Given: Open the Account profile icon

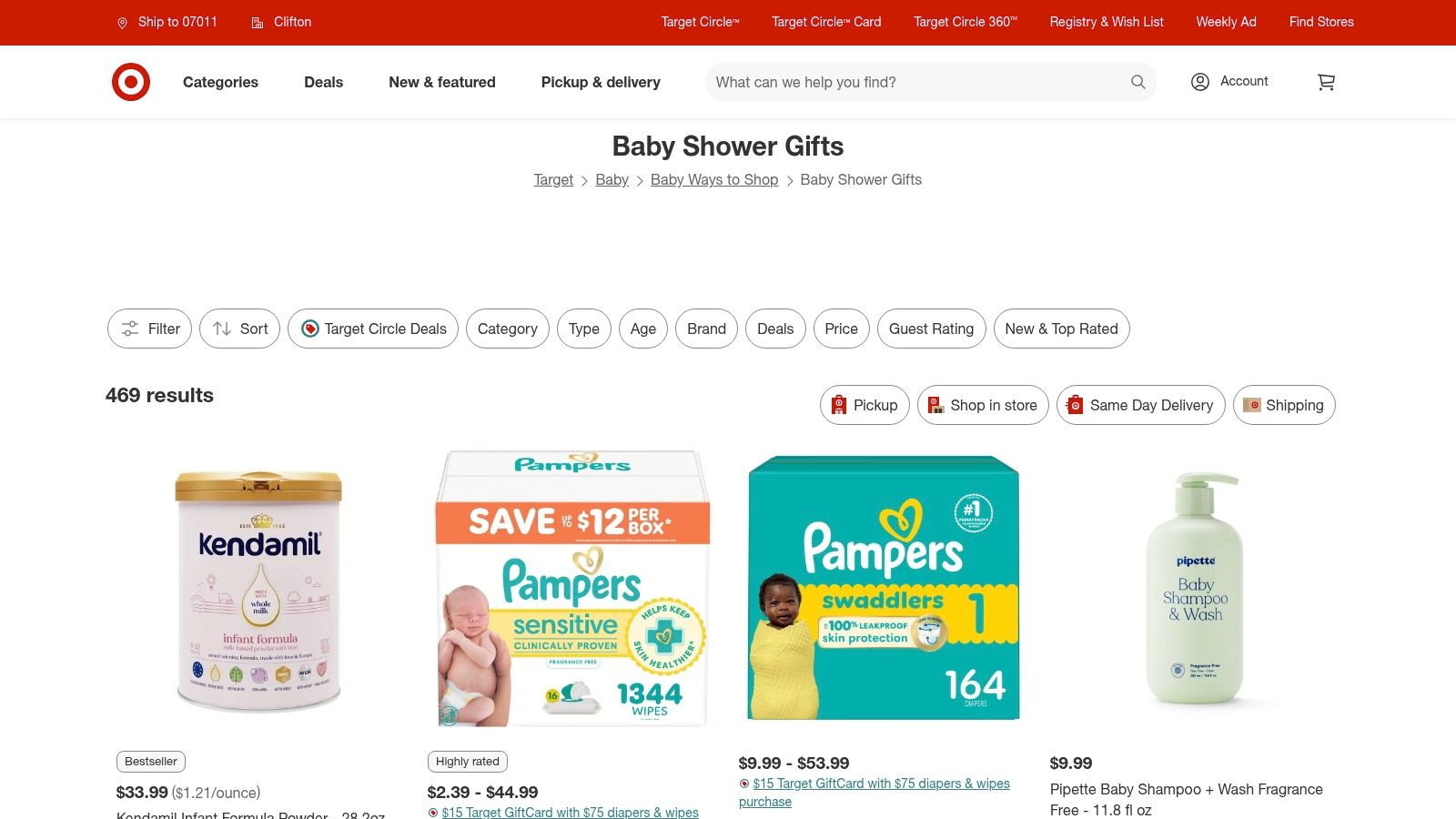Looking at the screenshot, I should [x=1199, y=82].
